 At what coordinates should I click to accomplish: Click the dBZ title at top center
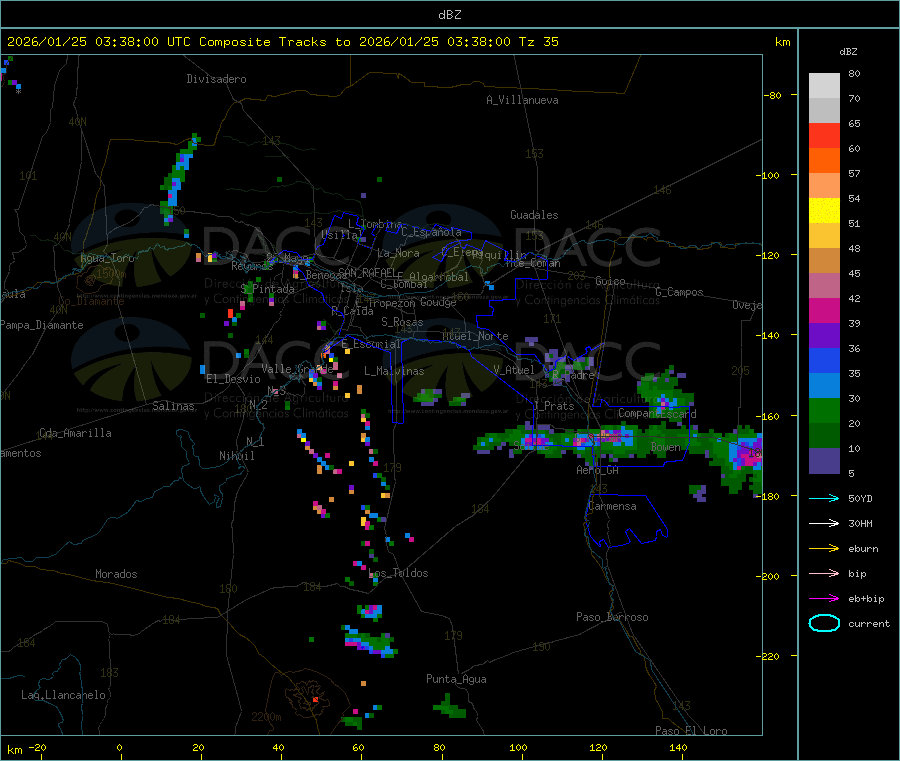point(449,15)
